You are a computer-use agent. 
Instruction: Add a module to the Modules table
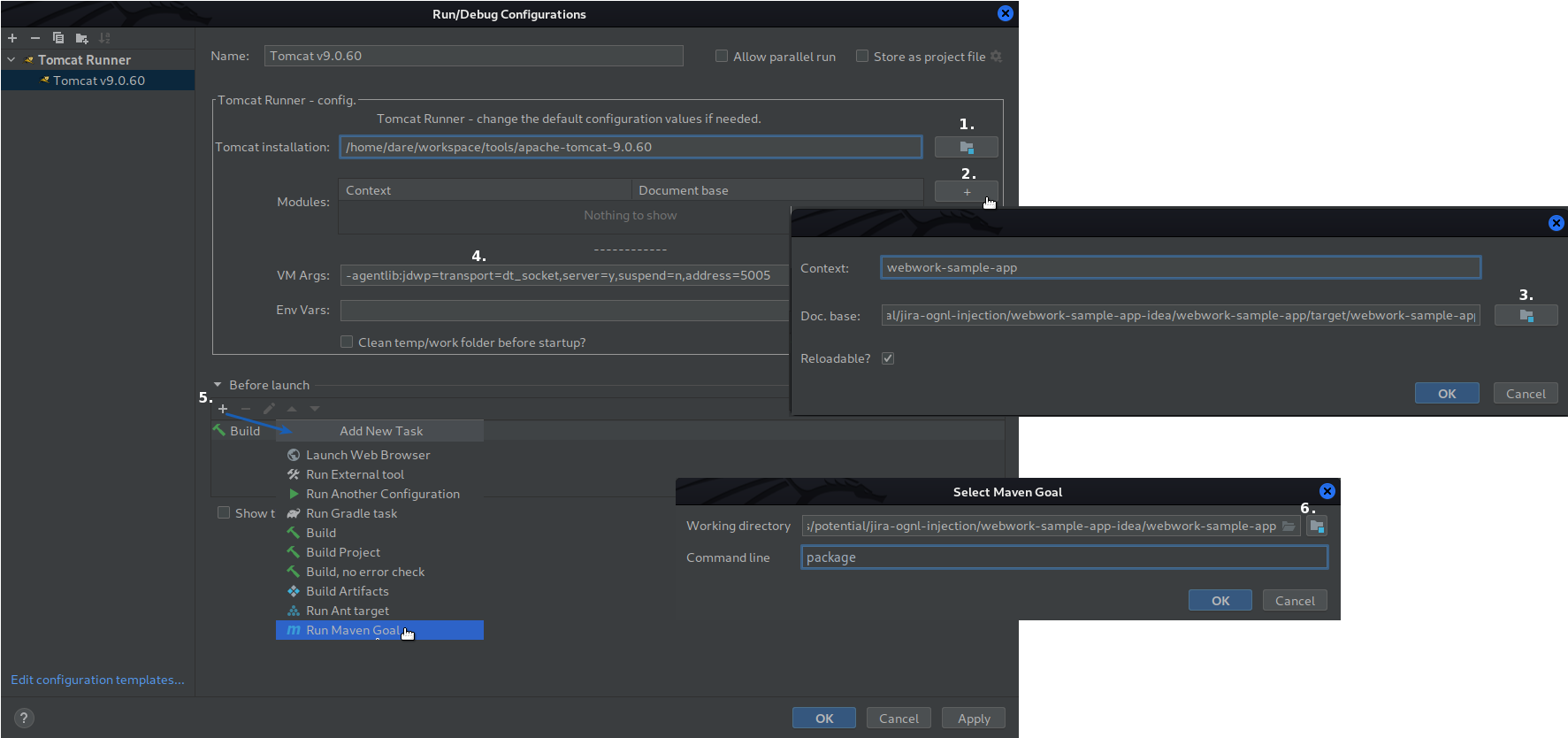(967, 191)
